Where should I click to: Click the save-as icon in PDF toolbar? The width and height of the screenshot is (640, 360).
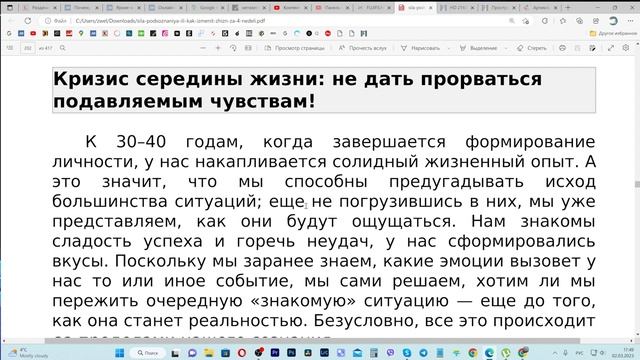[x=593, y=48]
